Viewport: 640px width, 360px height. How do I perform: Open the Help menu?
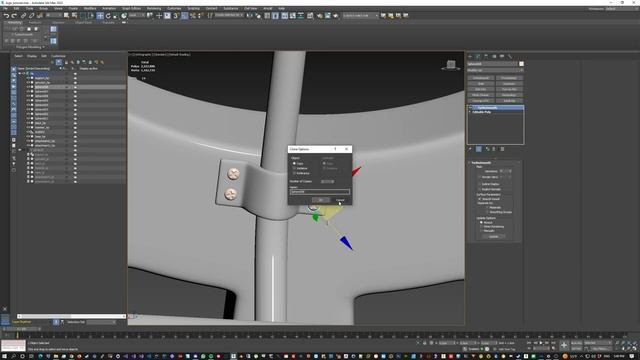tap(281, 9)
